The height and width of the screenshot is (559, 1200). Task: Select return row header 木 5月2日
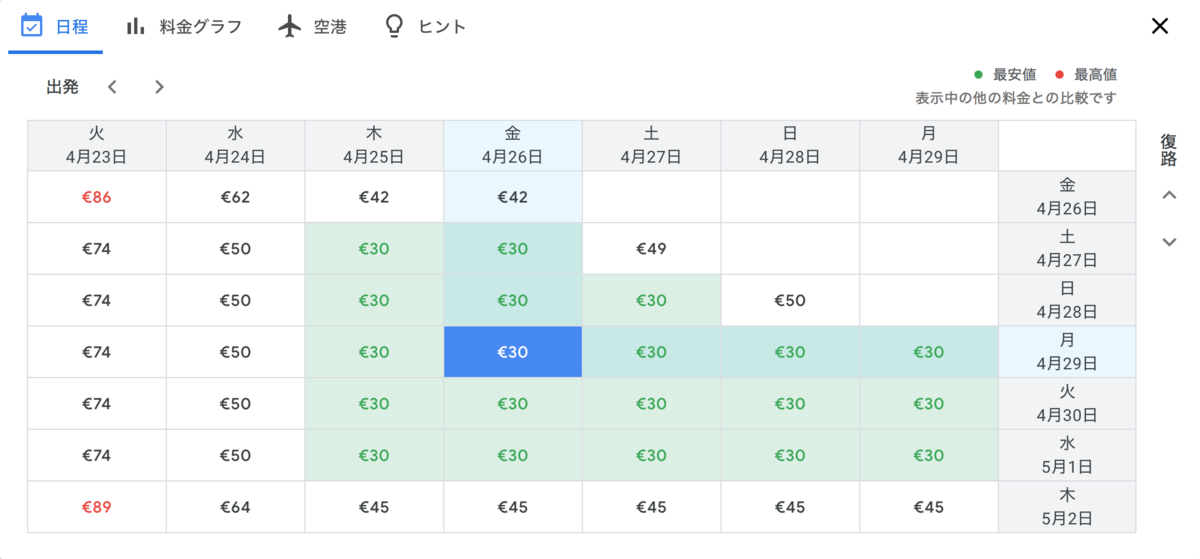[x=1067, y=507]
